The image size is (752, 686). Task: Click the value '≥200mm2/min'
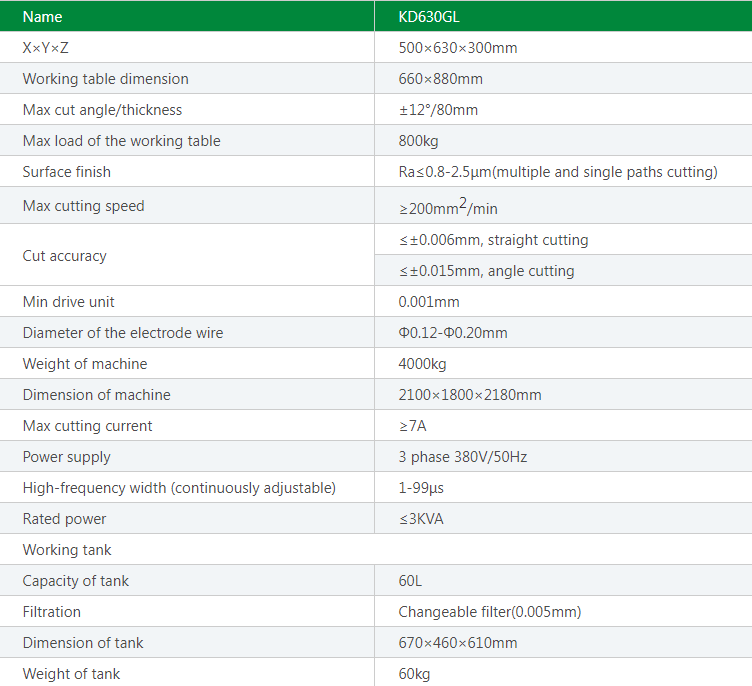(x=448, y=206)
